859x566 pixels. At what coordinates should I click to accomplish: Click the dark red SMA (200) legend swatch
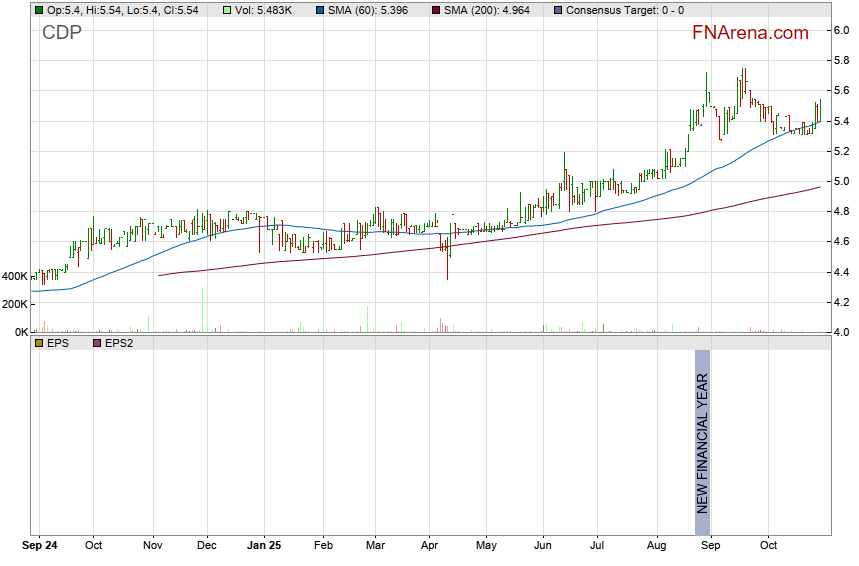click(436, 10)
